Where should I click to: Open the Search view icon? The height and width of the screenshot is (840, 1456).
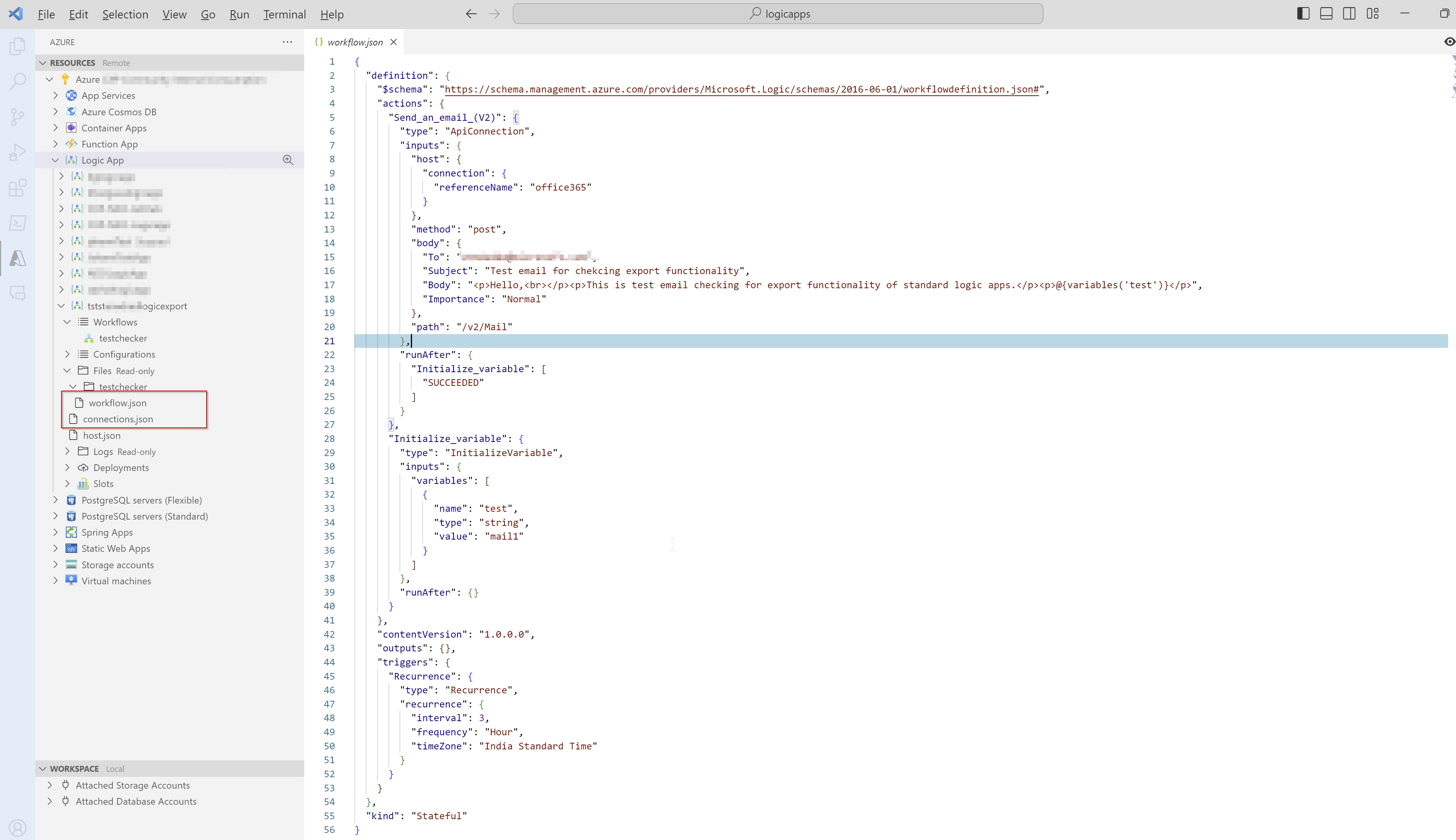tap(17, 81)
